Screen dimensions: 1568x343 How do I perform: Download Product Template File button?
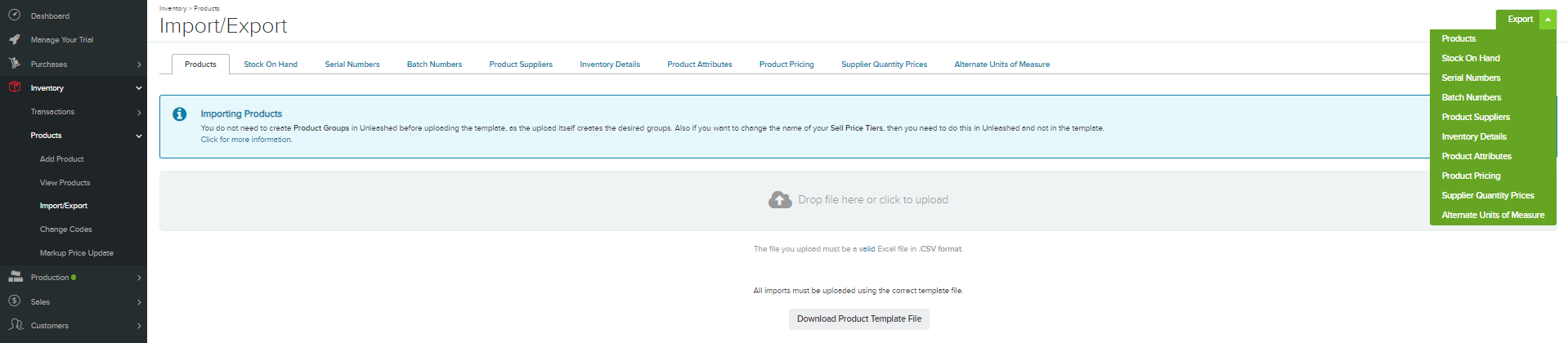pos(859,319)
